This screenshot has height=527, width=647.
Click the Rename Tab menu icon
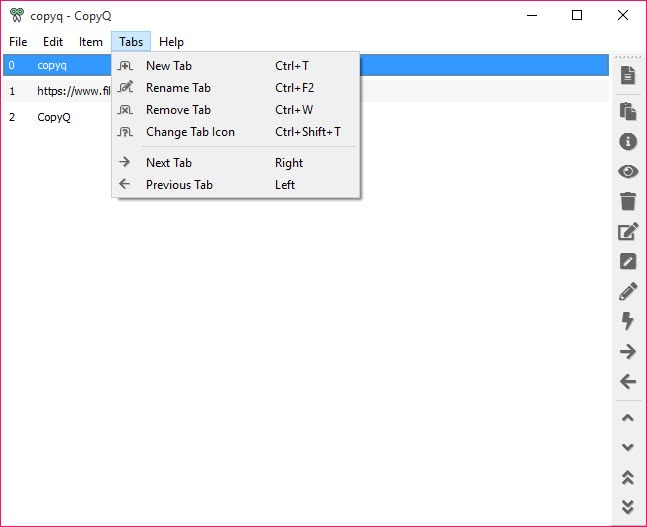(x=125, y=87)
